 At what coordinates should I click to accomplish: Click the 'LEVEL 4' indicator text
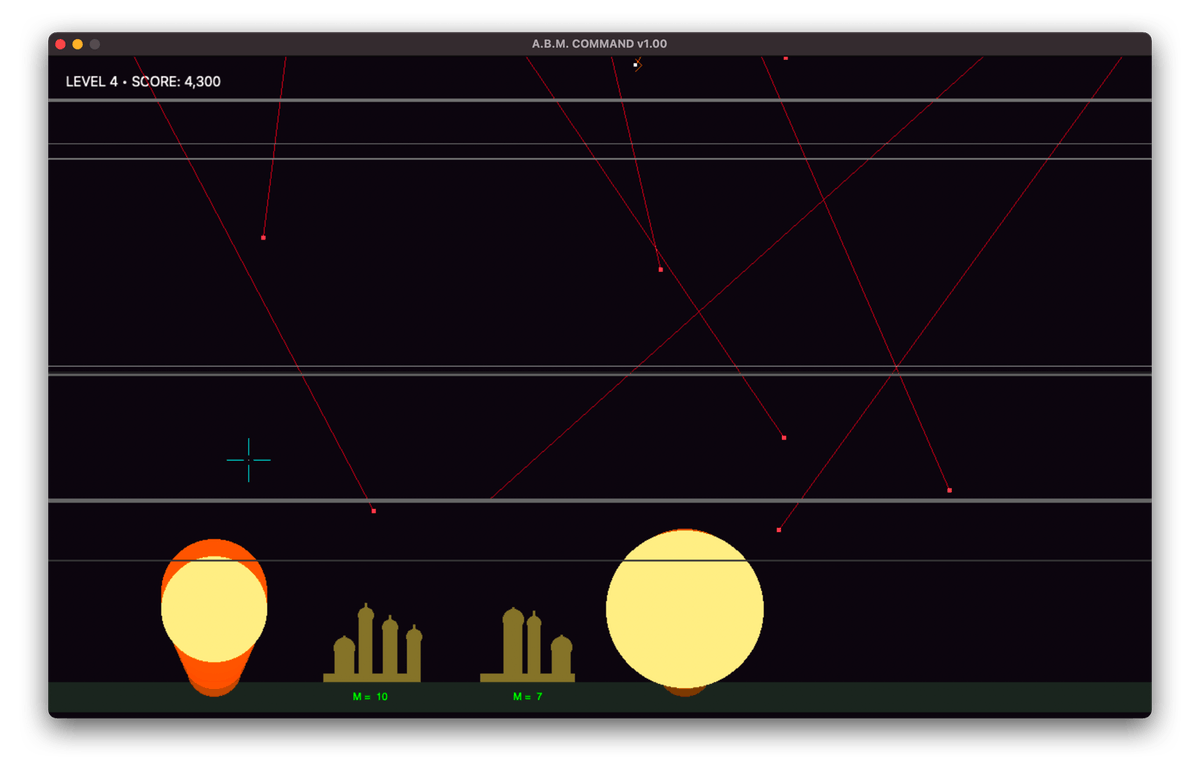tap(91, 82)
